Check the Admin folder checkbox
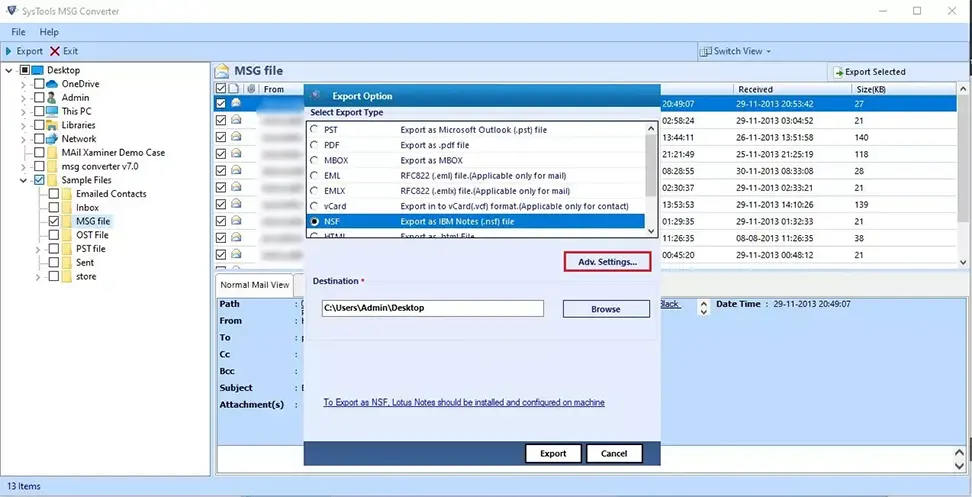 (39, 97)
